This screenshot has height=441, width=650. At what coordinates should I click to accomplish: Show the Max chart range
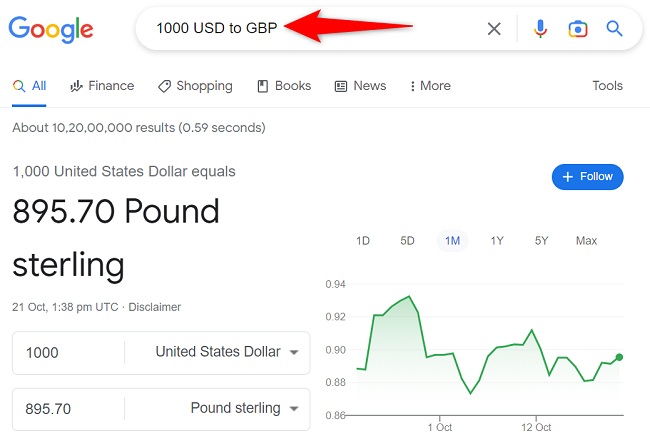(x=586, y=241)
